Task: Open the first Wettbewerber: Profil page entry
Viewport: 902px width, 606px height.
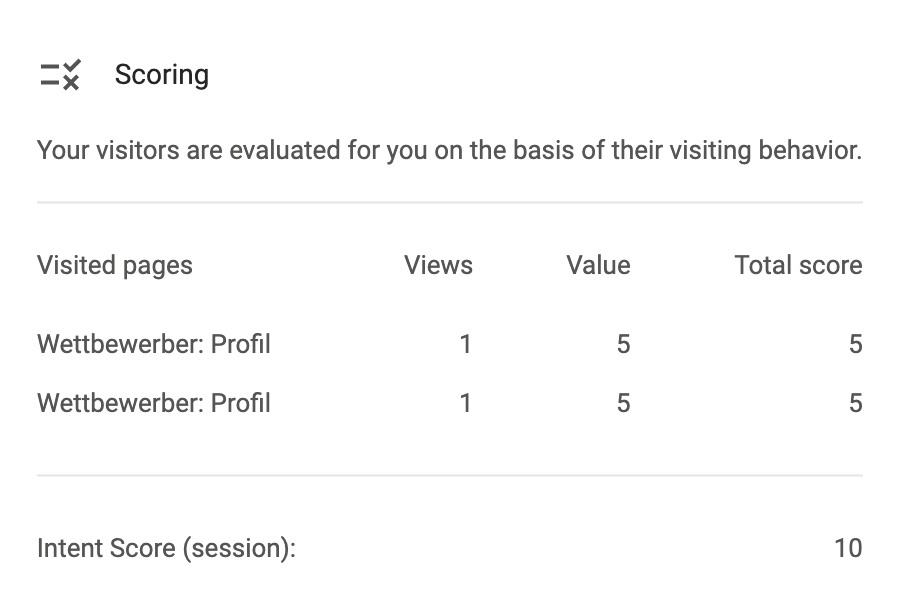Action: click(154, 344)
